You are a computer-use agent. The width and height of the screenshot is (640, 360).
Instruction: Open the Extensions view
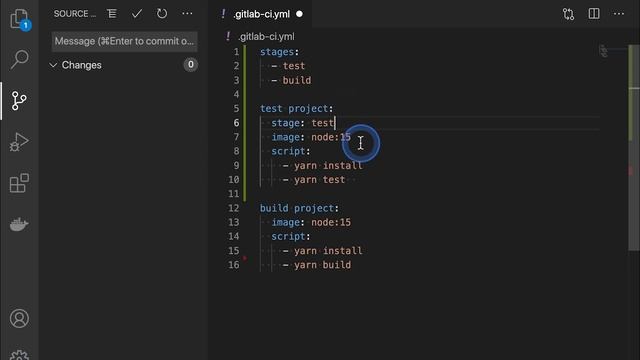point(19,183)
